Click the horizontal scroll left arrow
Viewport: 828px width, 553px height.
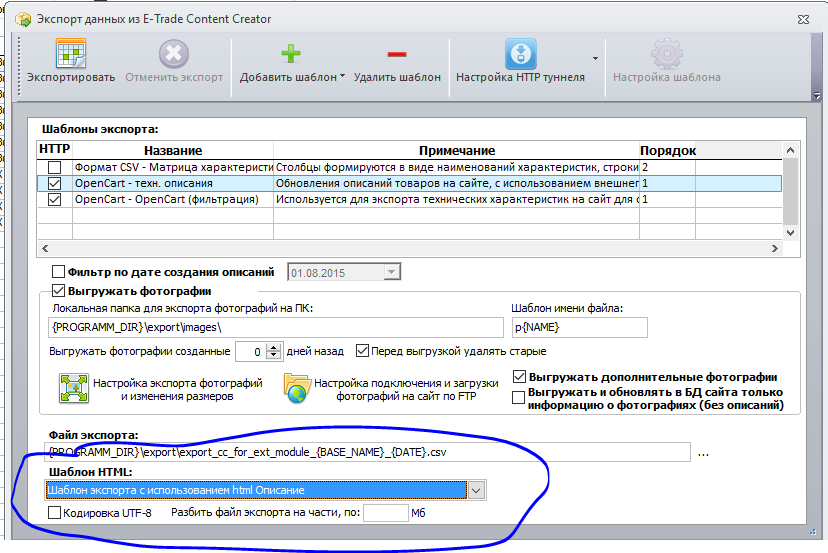pyautogui.click(x=45, y=248)
